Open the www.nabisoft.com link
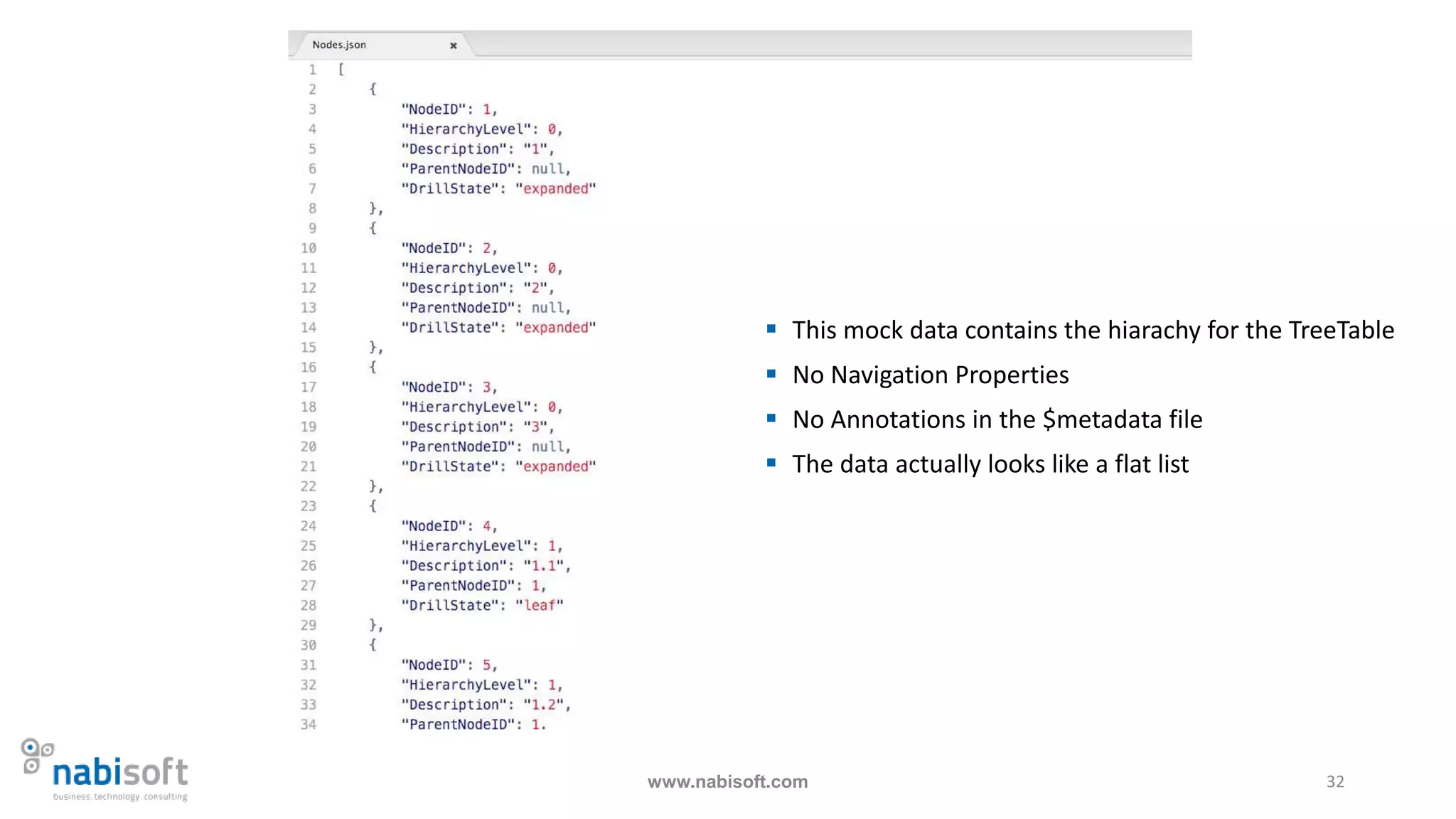The image size is (1456, 819). pyautogui.click(x=727, y=781)
